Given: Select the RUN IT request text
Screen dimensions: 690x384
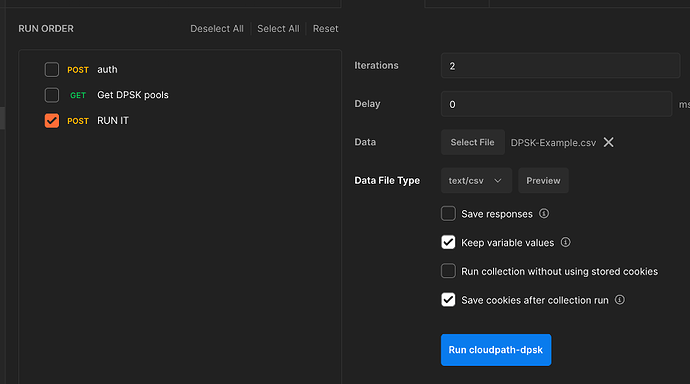Looking at the screenshot, I should (x=113, y=121).
